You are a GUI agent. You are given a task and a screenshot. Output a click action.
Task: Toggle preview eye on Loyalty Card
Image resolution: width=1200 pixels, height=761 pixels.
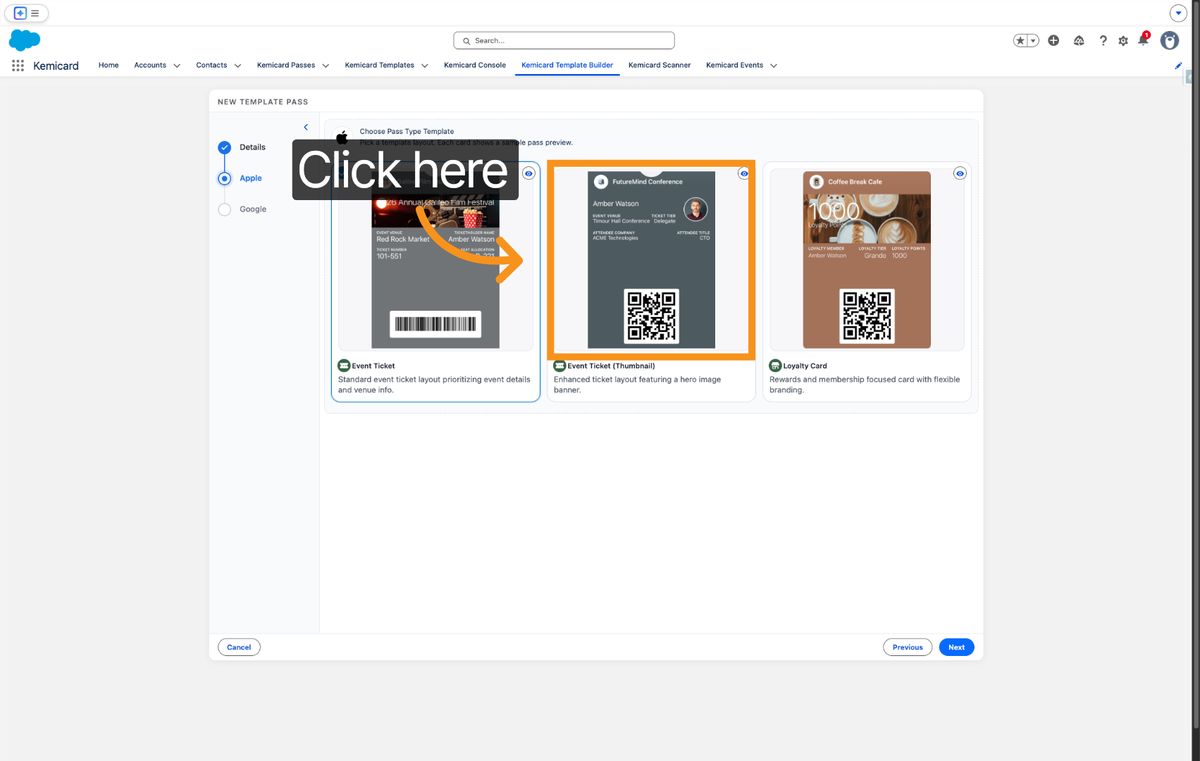click(960, 173)
